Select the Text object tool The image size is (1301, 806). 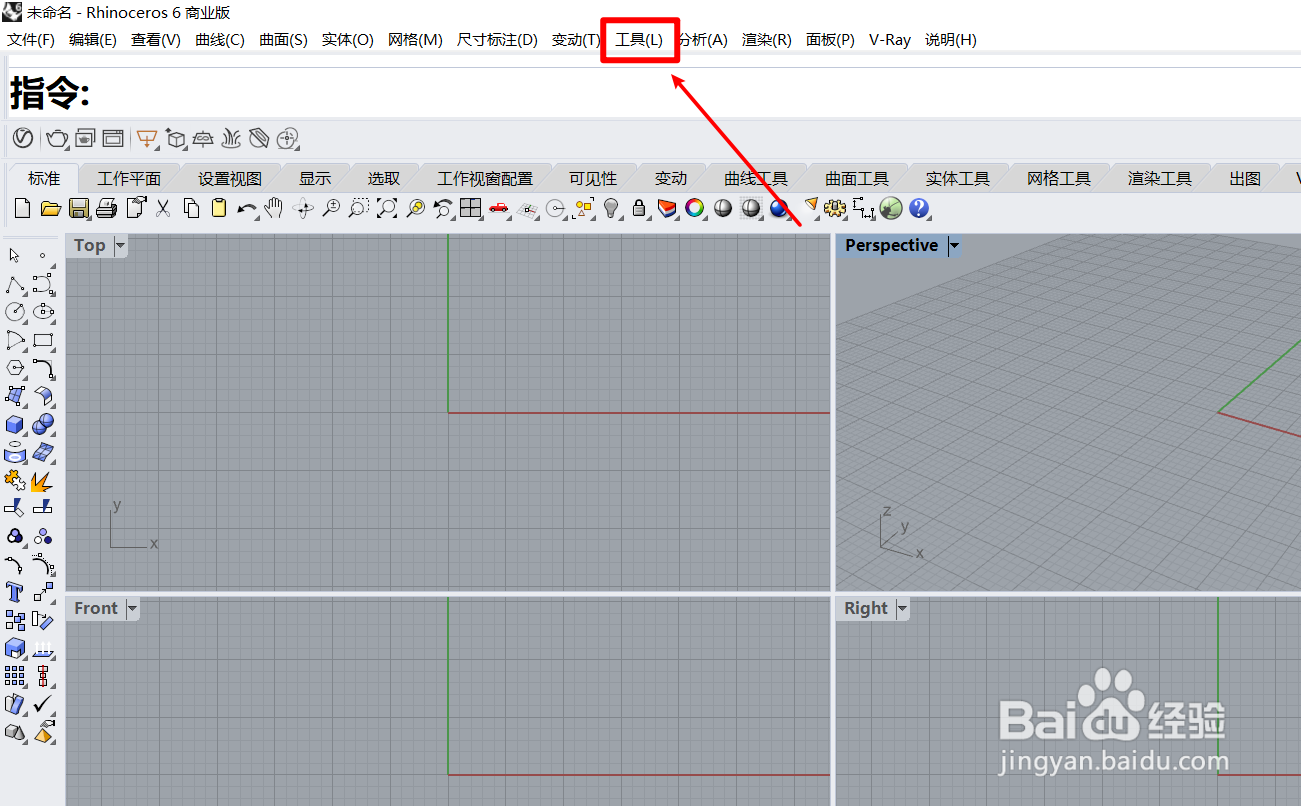14,590
